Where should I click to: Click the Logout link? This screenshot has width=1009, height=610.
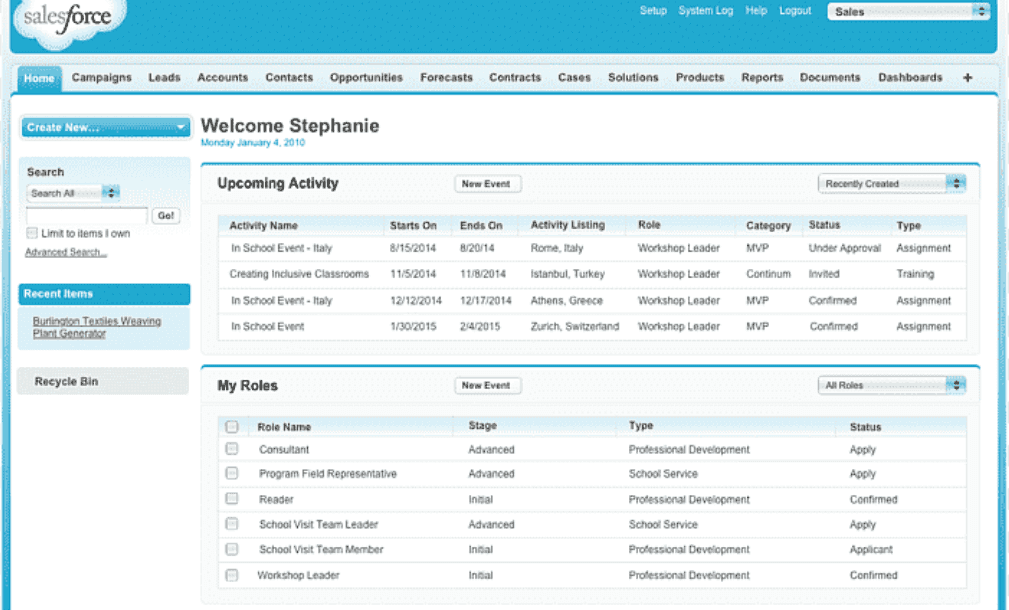coord(795,11)
